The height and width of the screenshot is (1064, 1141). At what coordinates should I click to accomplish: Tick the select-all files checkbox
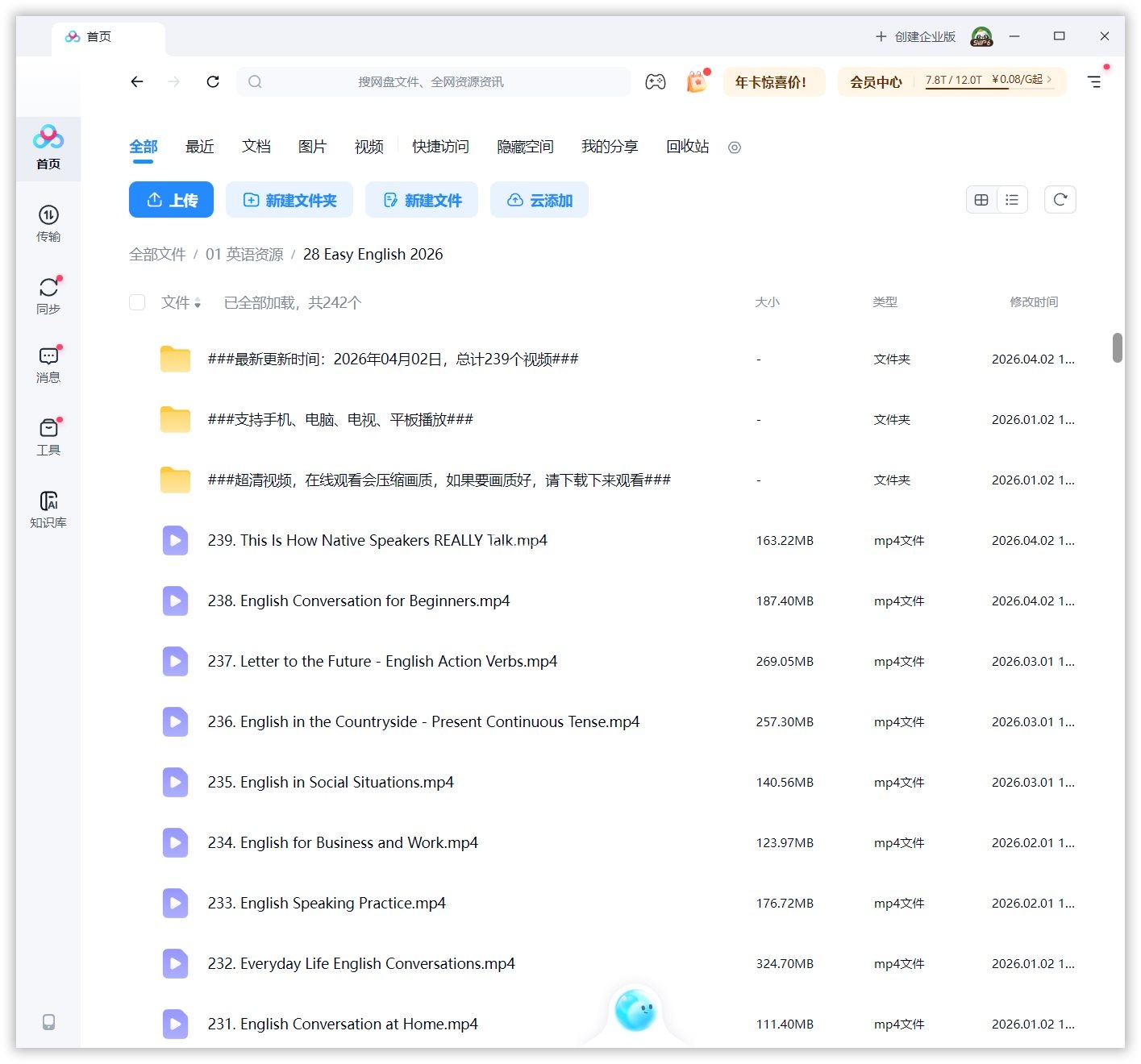[137, 302]
